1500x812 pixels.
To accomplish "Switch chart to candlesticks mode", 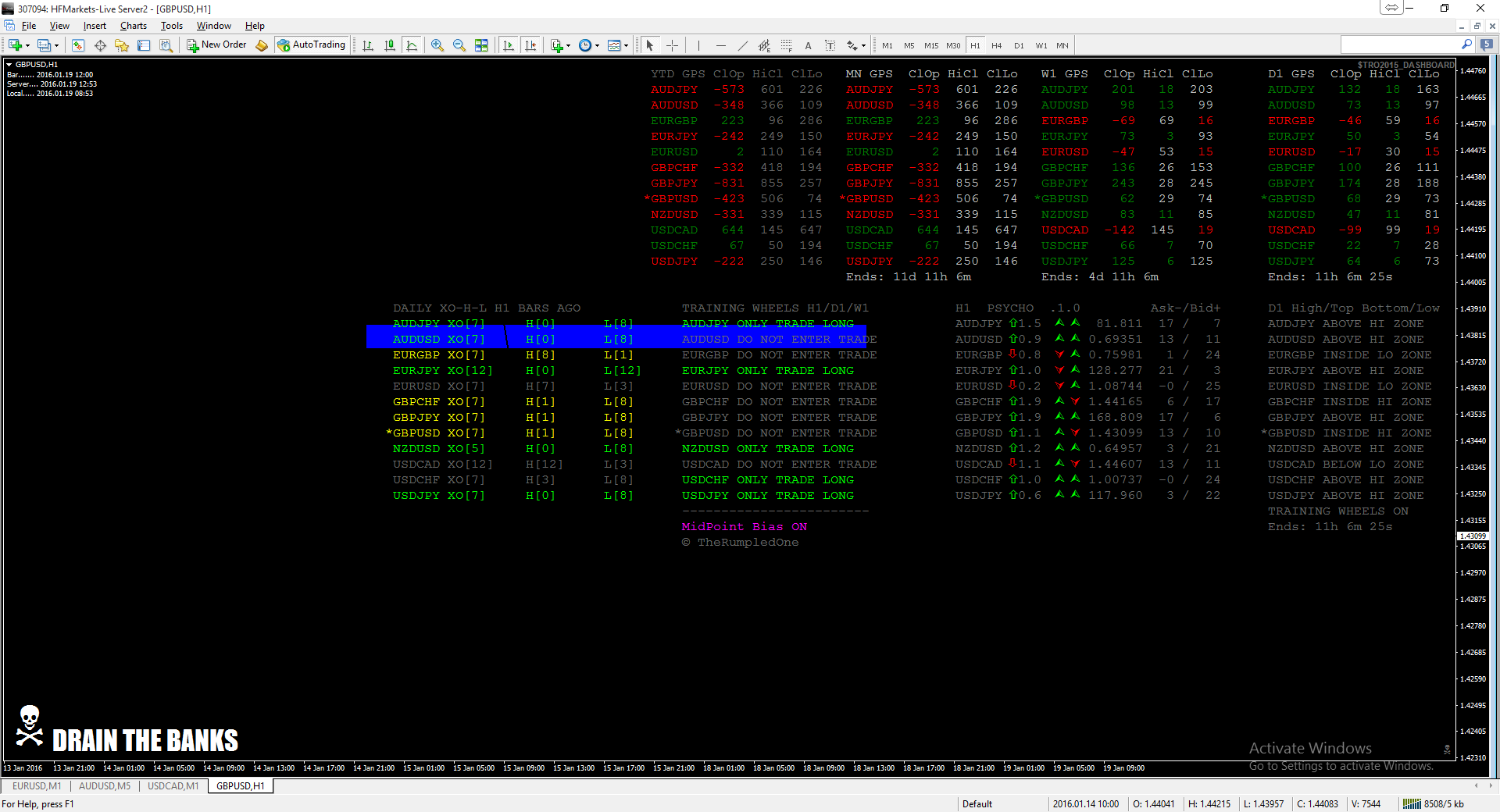I will pyautogui.click(x=390, y=45).
